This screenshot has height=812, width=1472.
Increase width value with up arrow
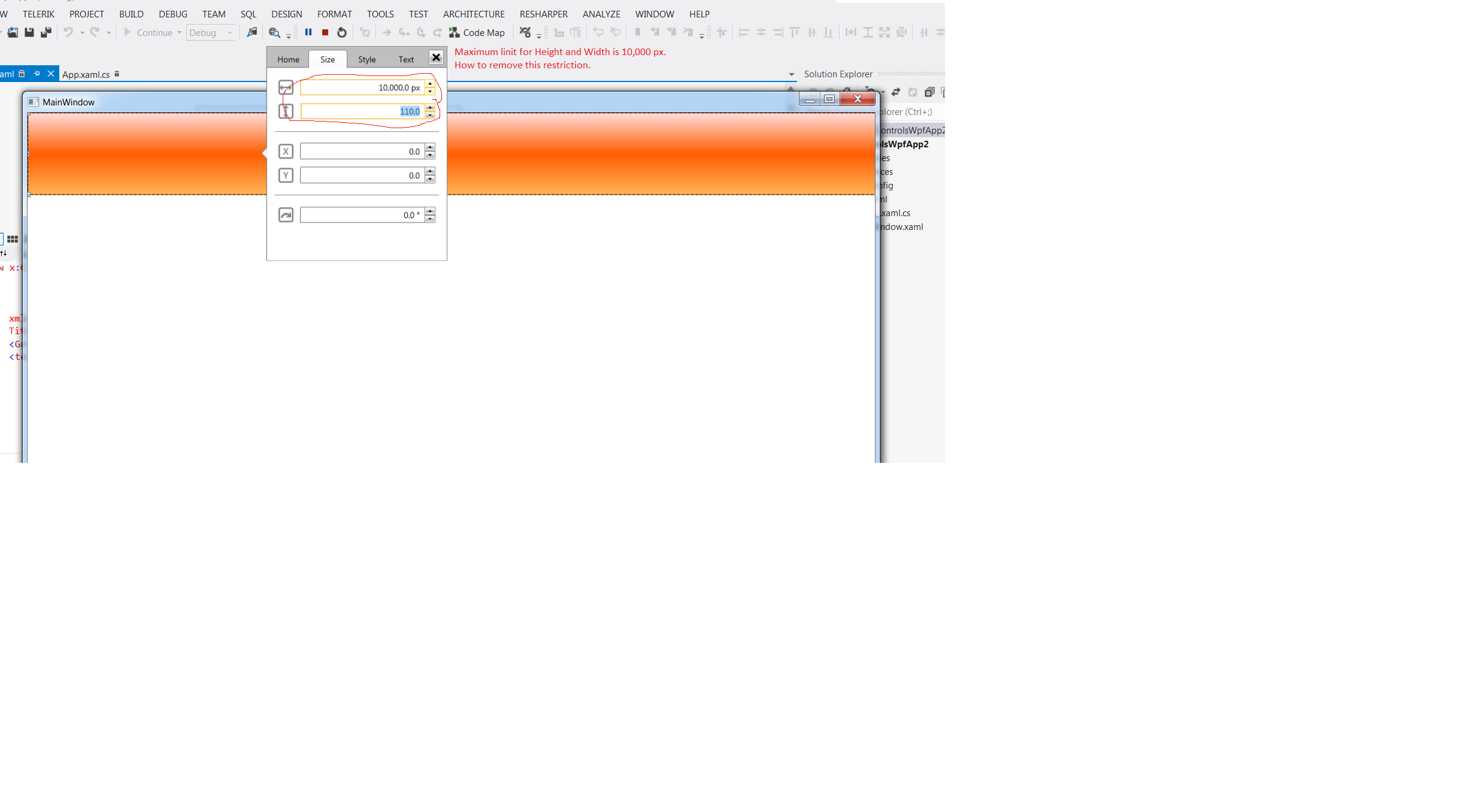point(430,84)
